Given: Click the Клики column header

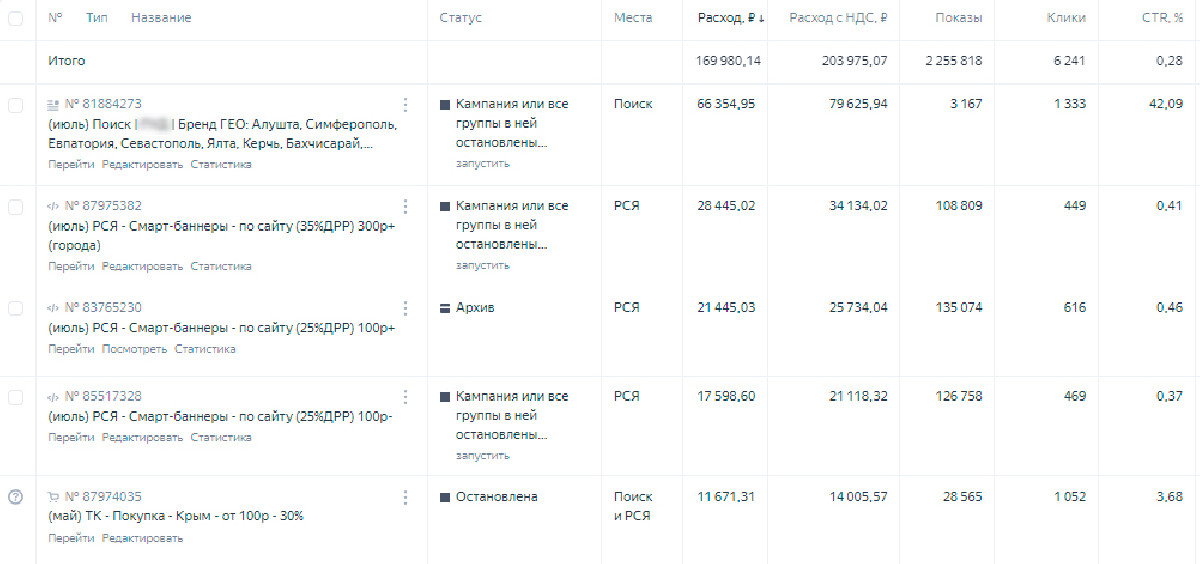Looking at the screenshot, I should [1066, 18].
